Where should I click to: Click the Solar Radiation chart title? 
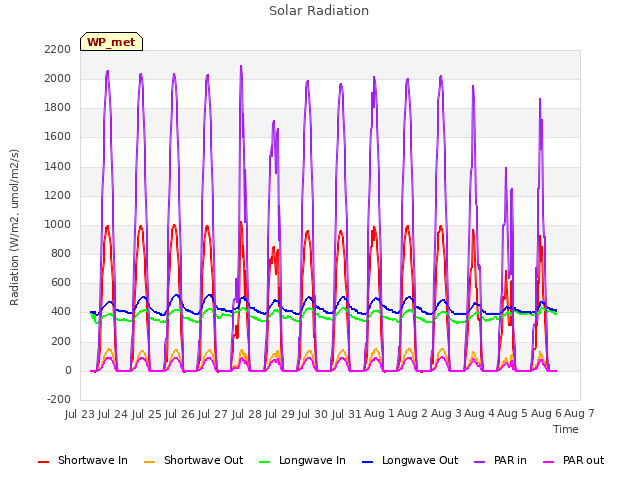(x=319, y=11)
